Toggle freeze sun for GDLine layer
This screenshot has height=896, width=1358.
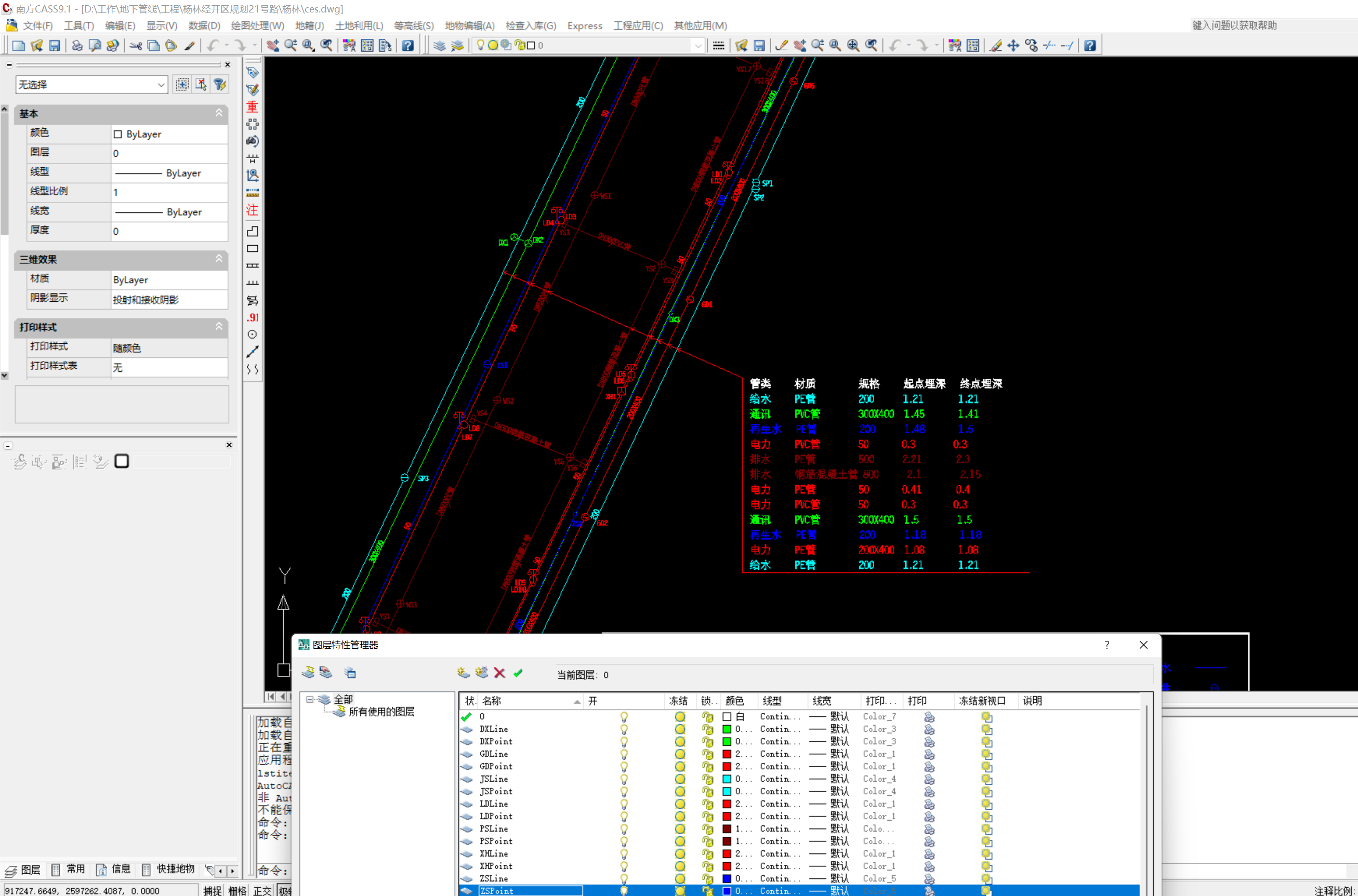tap(680, 754)
